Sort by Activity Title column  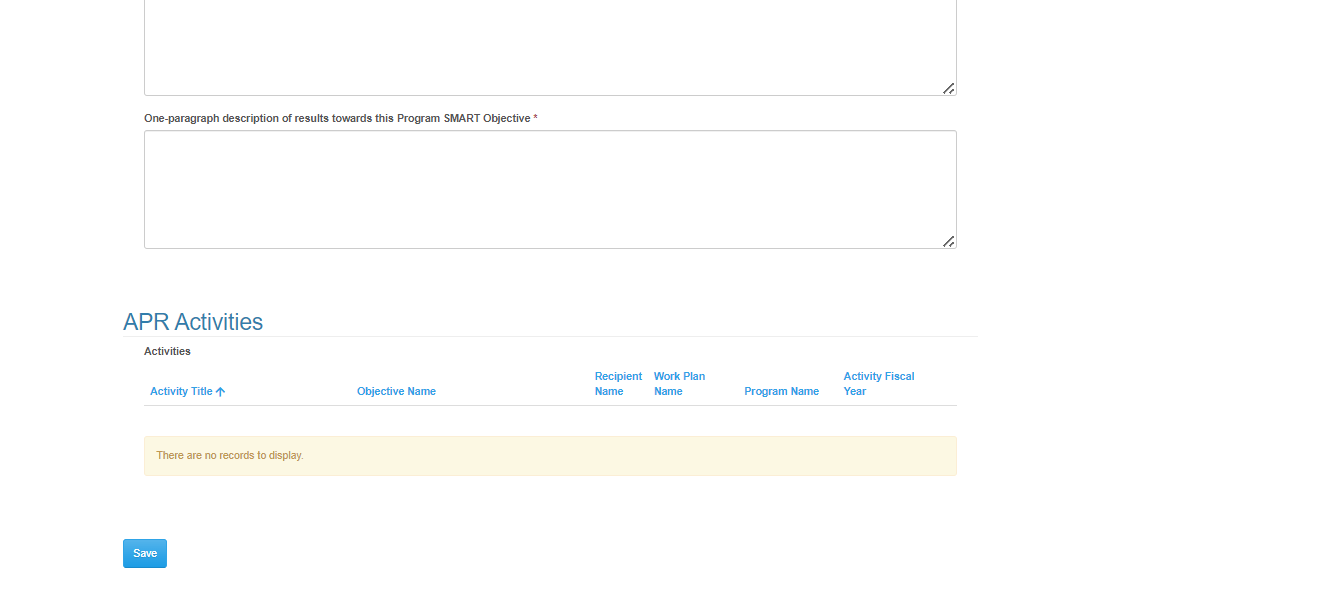click(187, 391)
